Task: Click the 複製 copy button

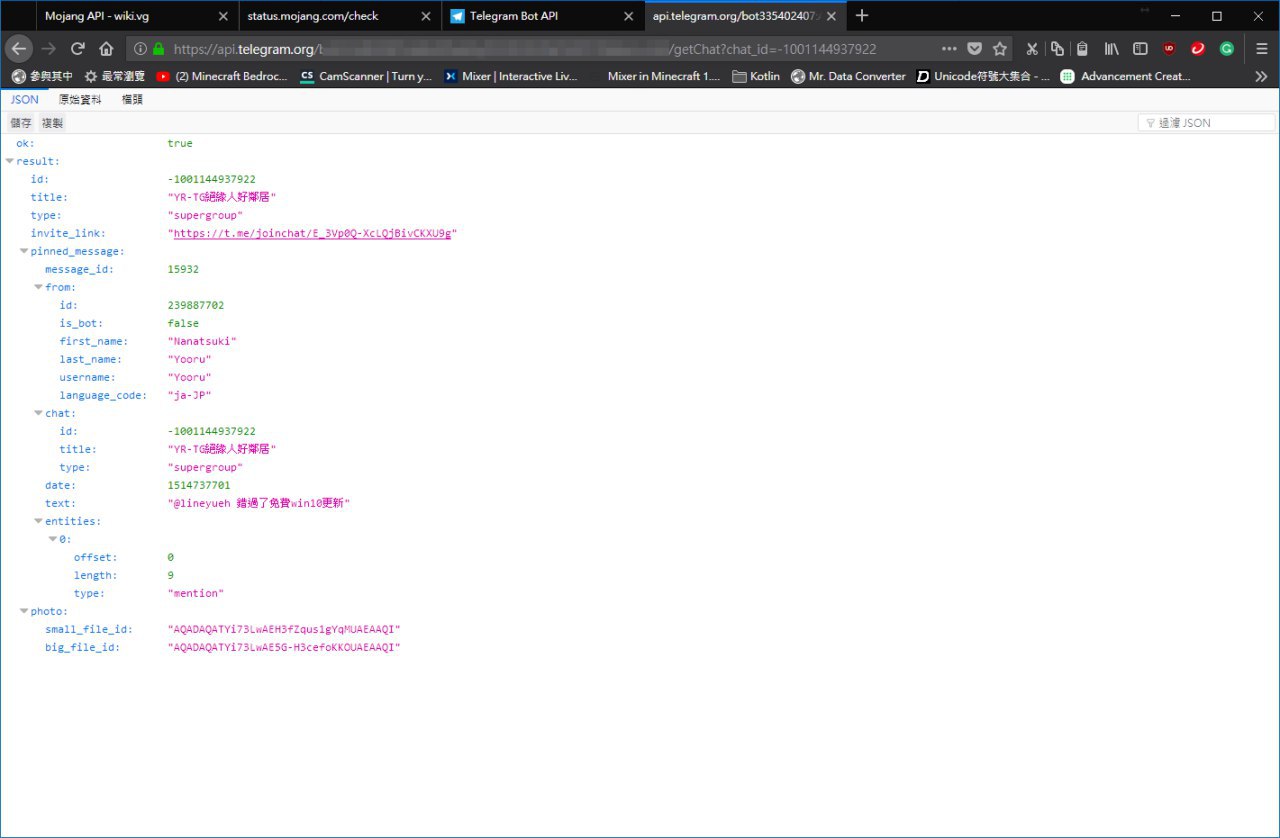Action: (52, 122)
